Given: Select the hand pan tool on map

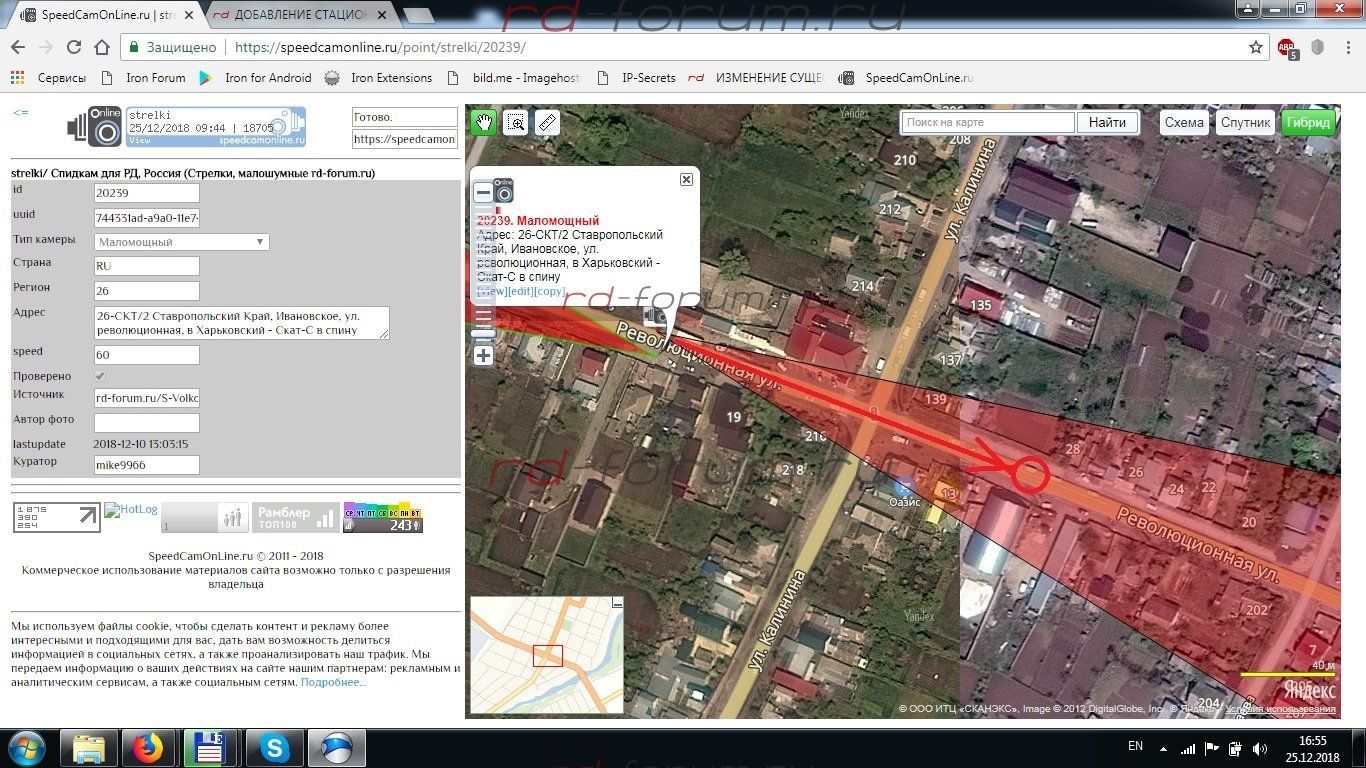Looking at the screenshot, I should 484,122.
